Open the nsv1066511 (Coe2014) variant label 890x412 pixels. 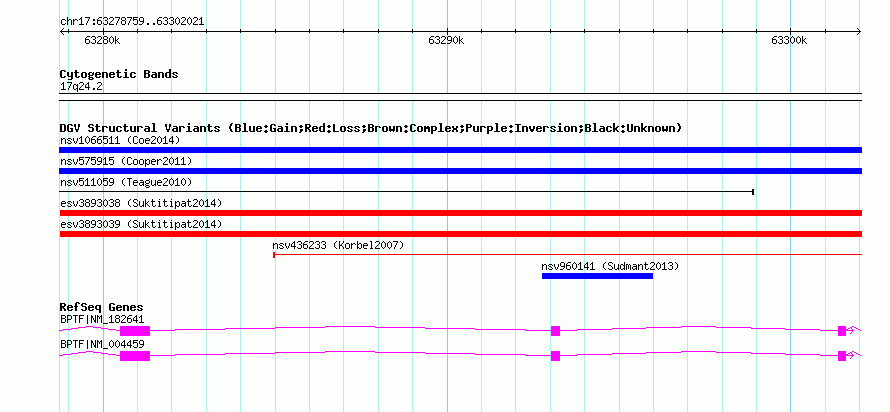tap(120, 140)
